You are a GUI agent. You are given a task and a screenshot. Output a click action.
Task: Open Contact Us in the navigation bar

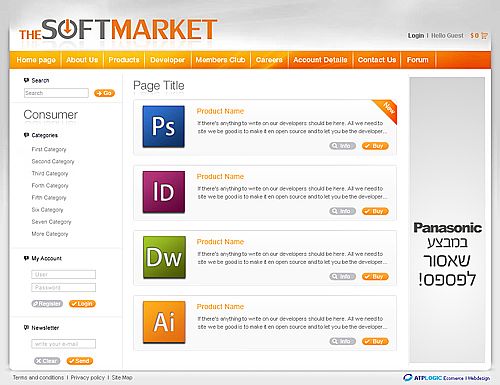pos(377,60)
